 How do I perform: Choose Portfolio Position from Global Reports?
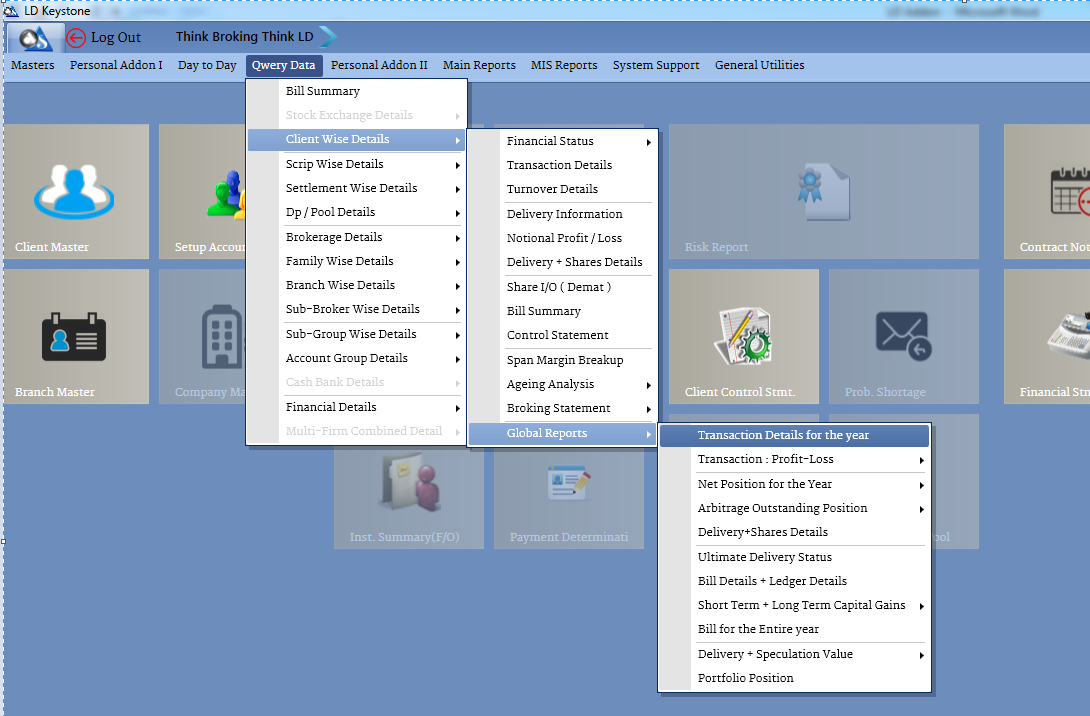tap(745, 678)
